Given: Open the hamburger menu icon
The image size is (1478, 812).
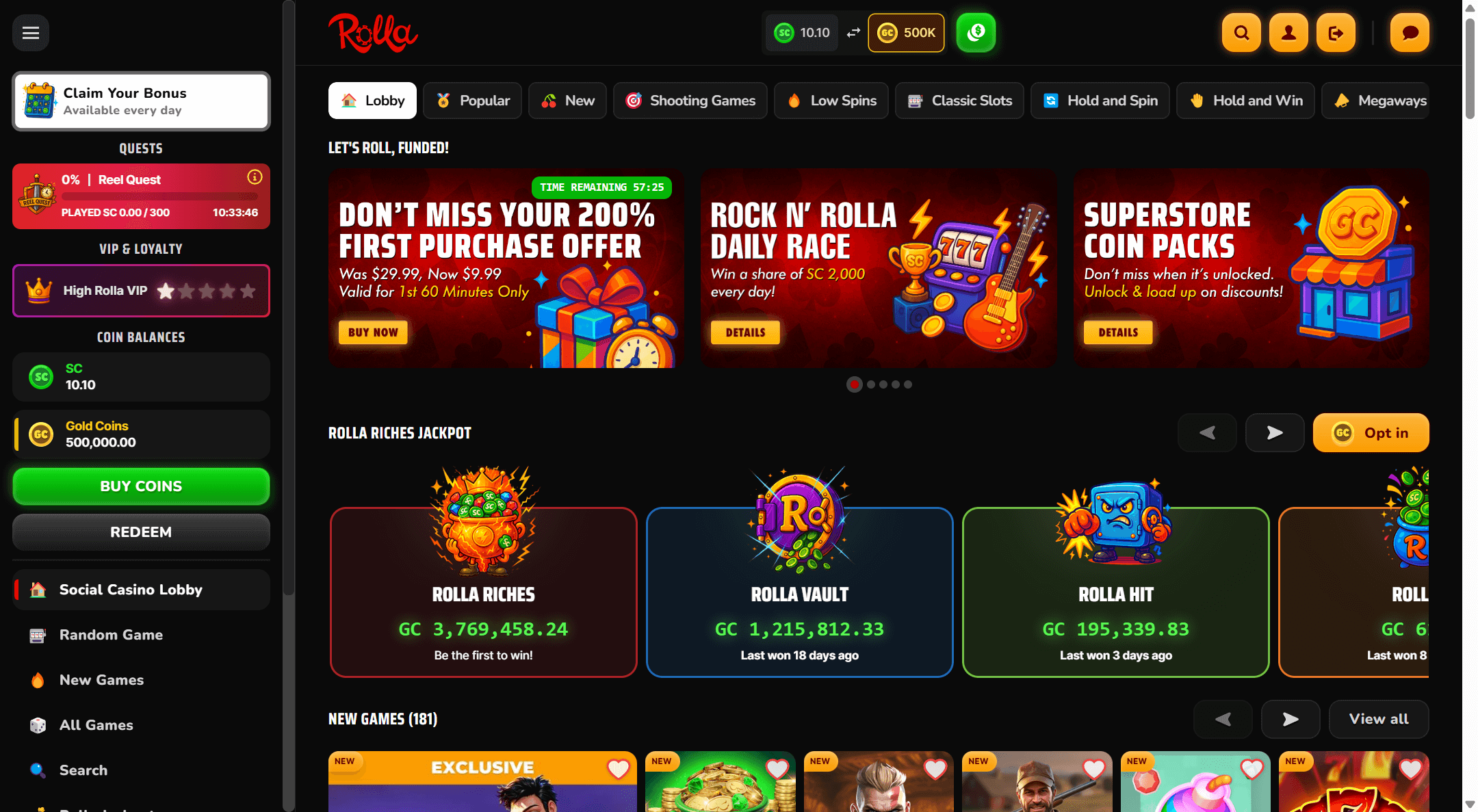Looking at the screenshot, I should click(x=31, y=33).
